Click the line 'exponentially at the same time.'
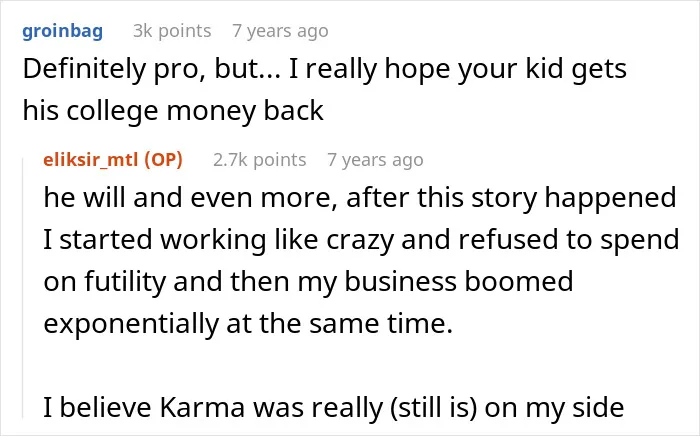Screen dimensions: 700x436 [x=248, y=324]
